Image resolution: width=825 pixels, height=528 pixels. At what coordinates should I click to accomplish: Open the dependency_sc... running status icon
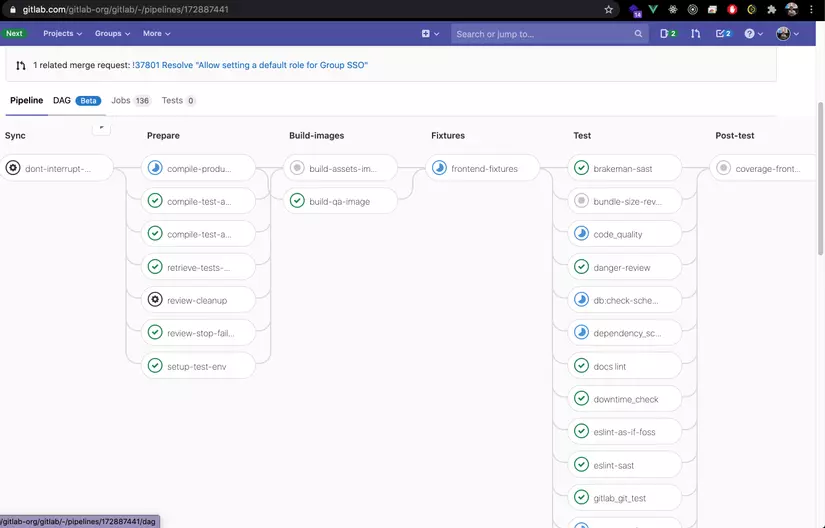(x=581, y=332)
